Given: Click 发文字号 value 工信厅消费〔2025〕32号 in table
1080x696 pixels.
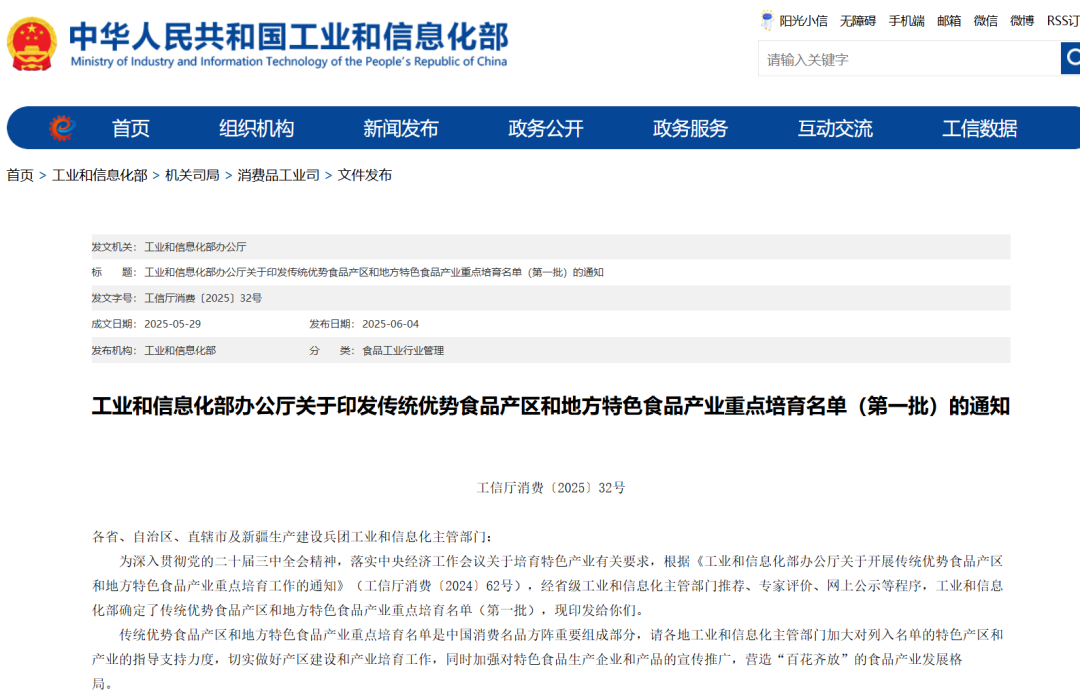Looking at the screenshot, I should tap(203, 298).
